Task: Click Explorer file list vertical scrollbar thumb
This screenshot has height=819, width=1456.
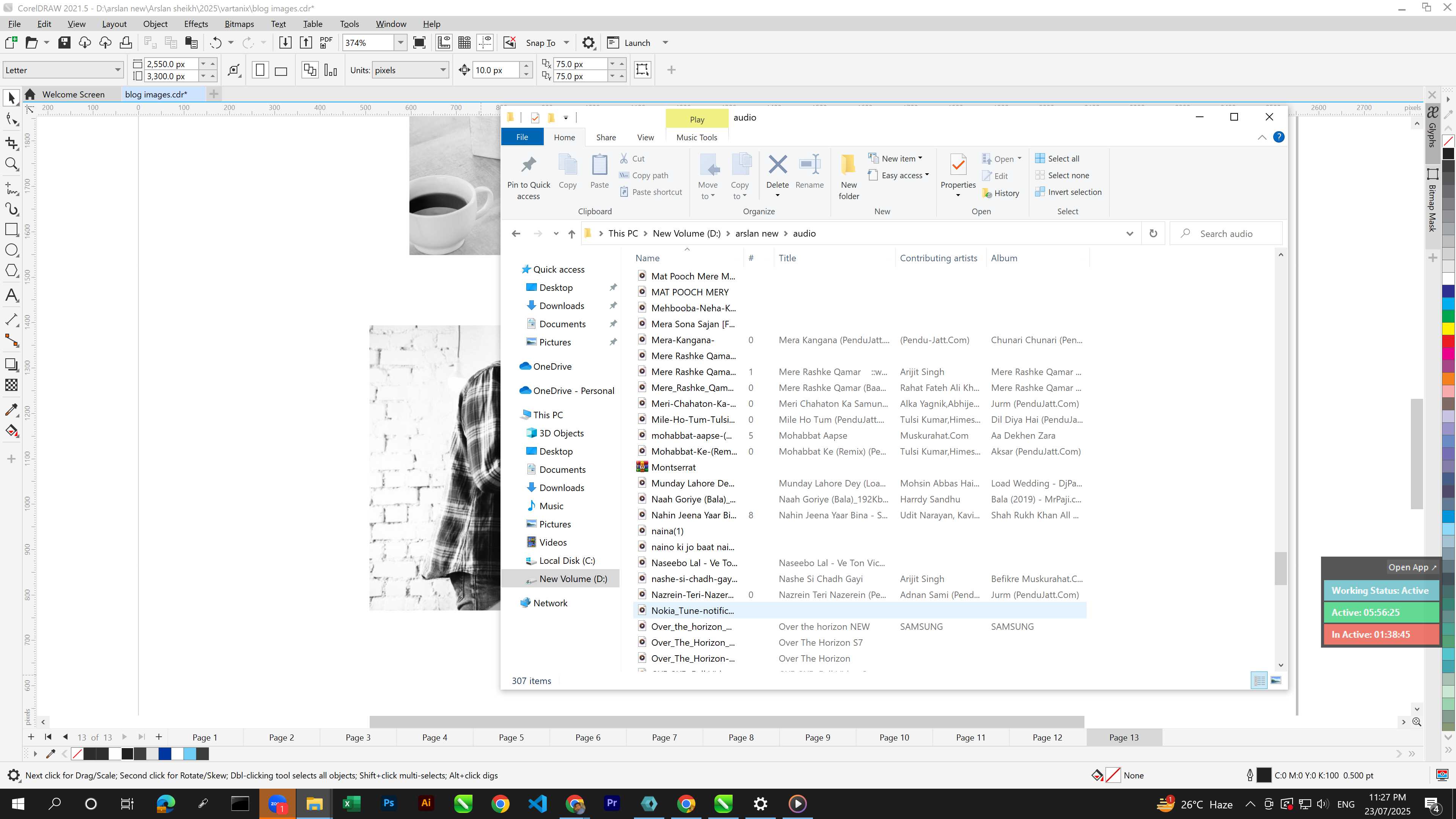Action: pyautogui.click(x=1280, y=568)
